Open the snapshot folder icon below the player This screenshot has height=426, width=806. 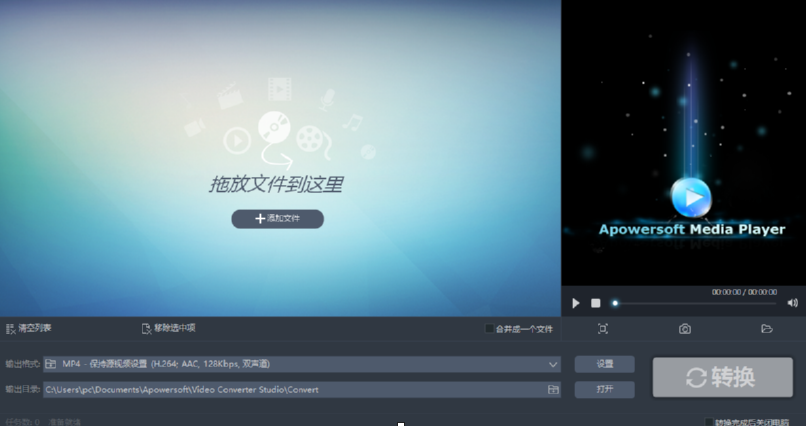(766, 329)
